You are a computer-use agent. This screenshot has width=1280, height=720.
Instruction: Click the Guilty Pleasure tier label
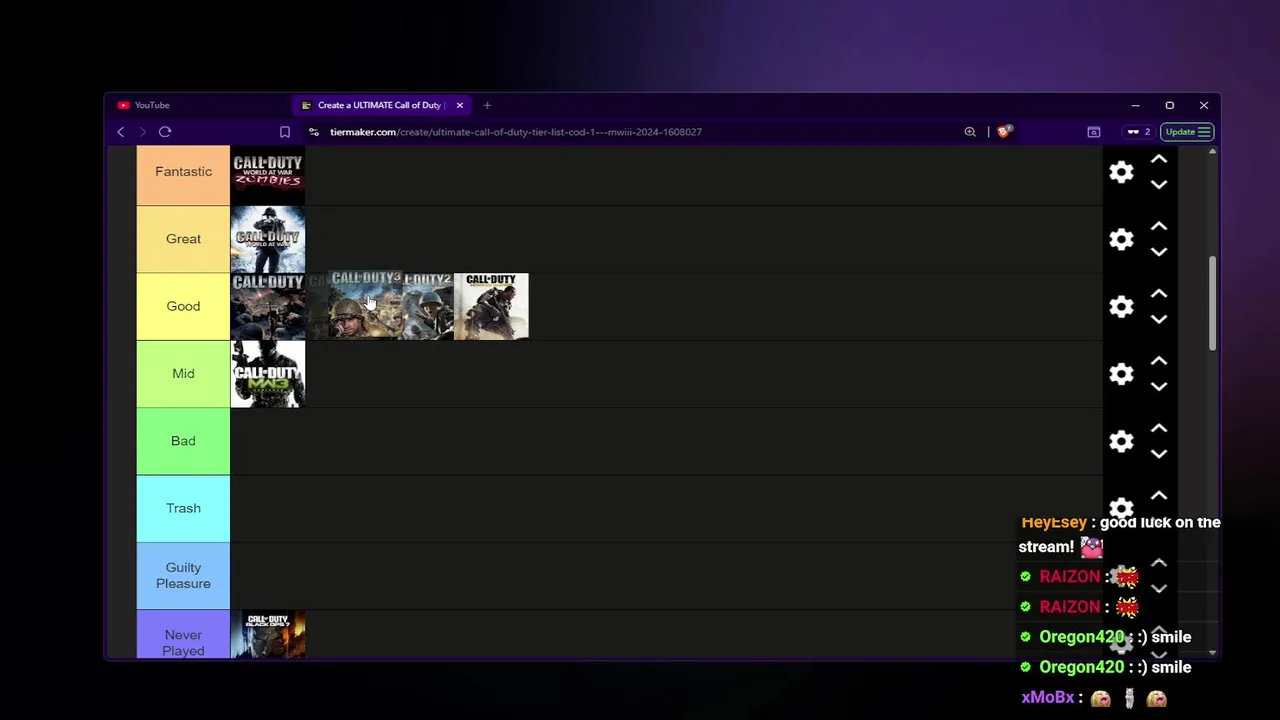click(x=183, y=576)
